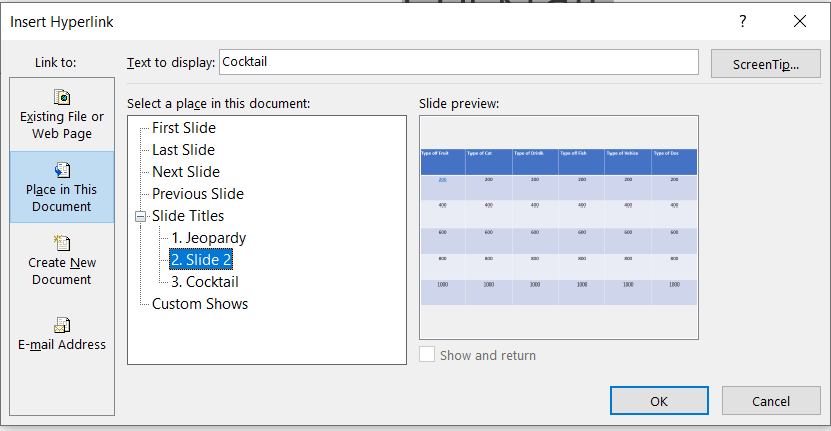Click the Existing File or Web Page icon
Viewport: 831px width, 431px height.
(x=62, y=98)
